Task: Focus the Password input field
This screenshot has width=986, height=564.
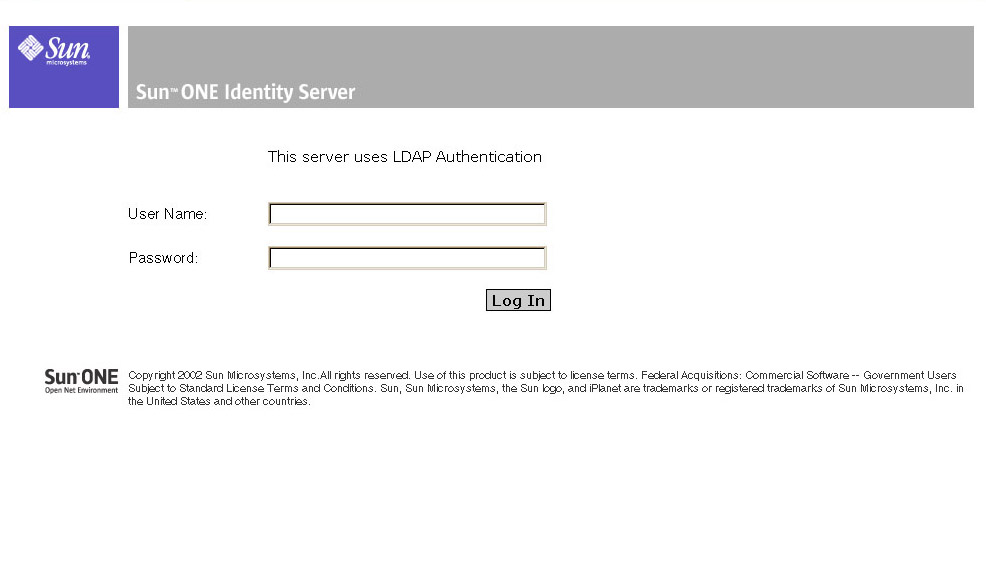Action: [x=407, y=258]
